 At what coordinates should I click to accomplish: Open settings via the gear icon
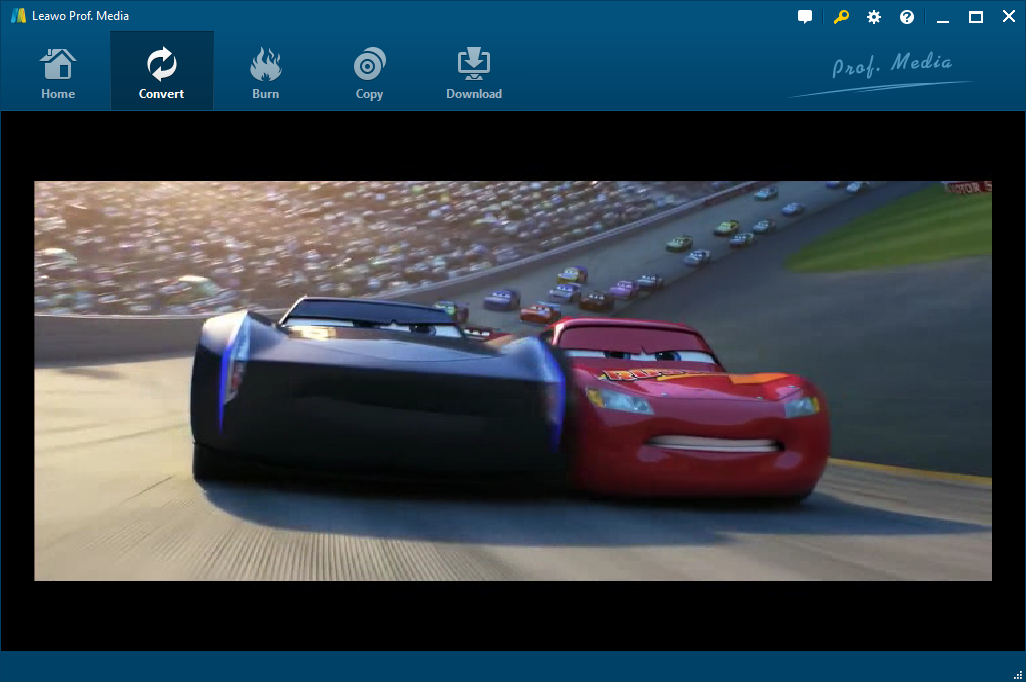874,17
